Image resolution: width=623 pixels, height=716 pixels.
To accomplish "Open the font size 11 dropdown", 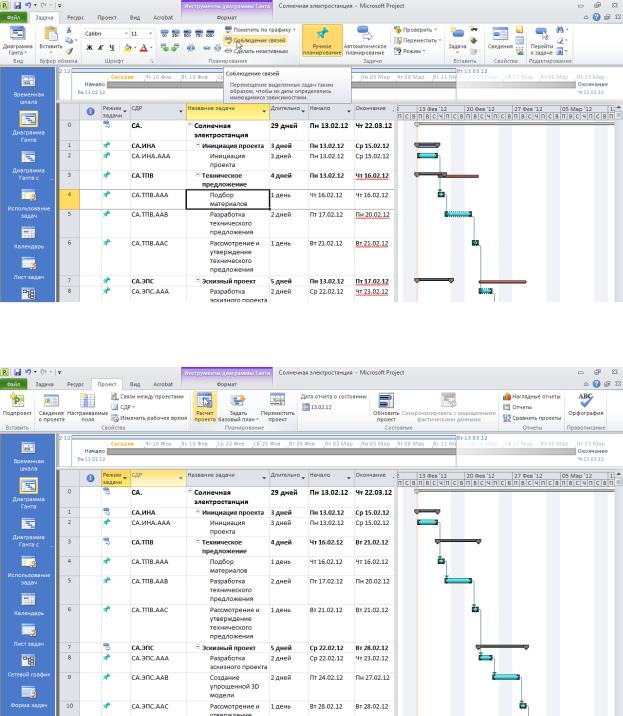I will click(150, 34).
